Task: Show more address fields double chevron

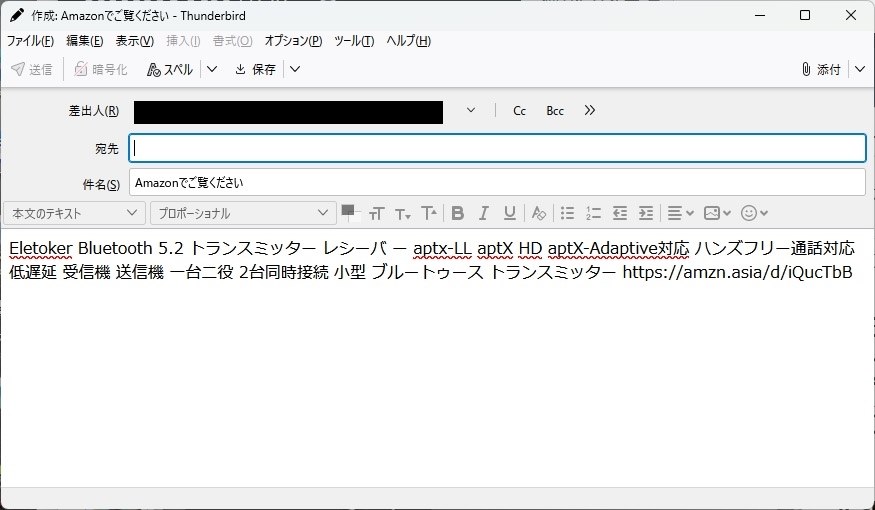Action: pyautogui.click(x=590, y=110)
